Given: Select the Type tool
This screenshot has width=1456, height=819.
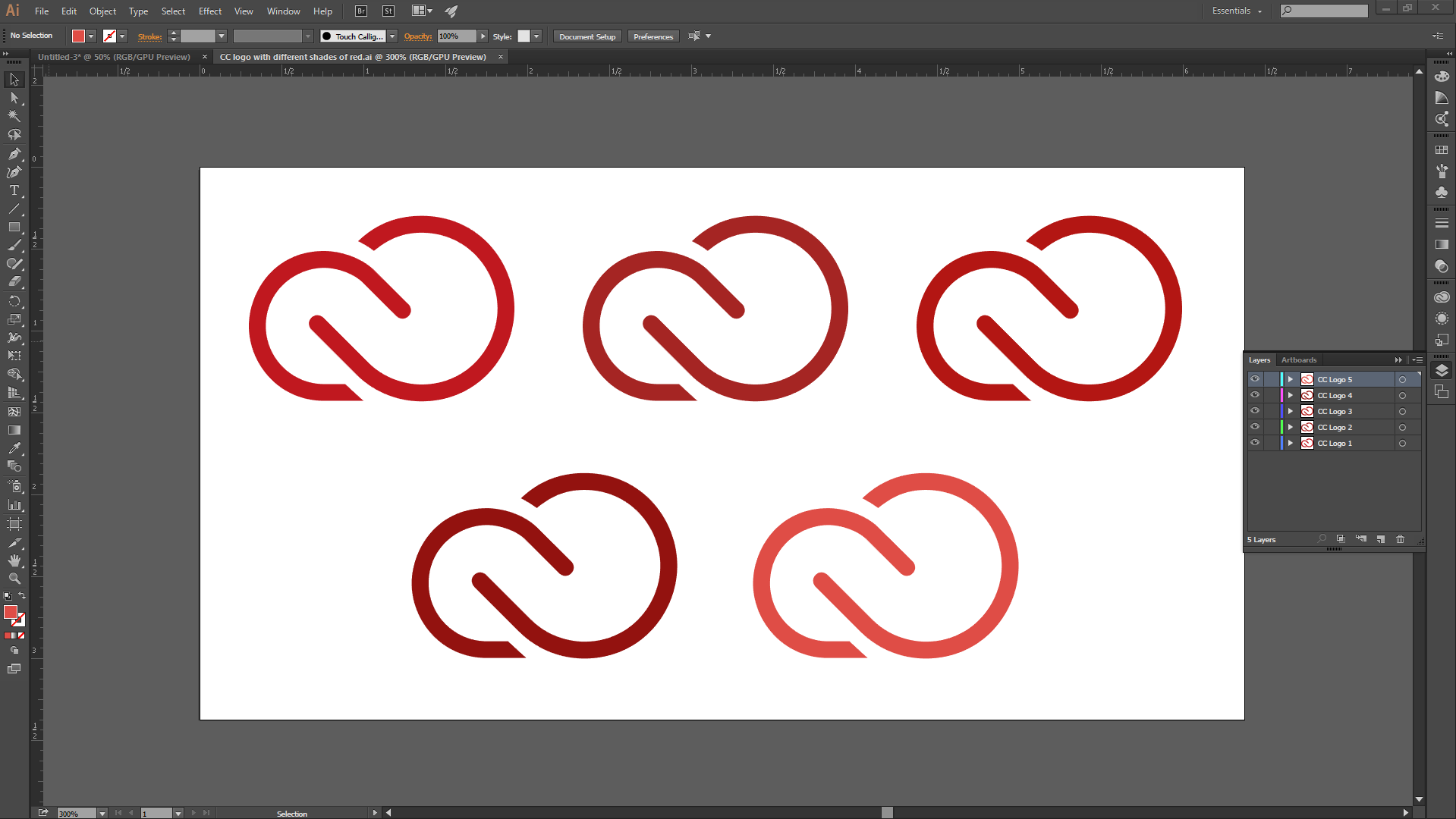Looking at the screenshot, I should 14,190.
